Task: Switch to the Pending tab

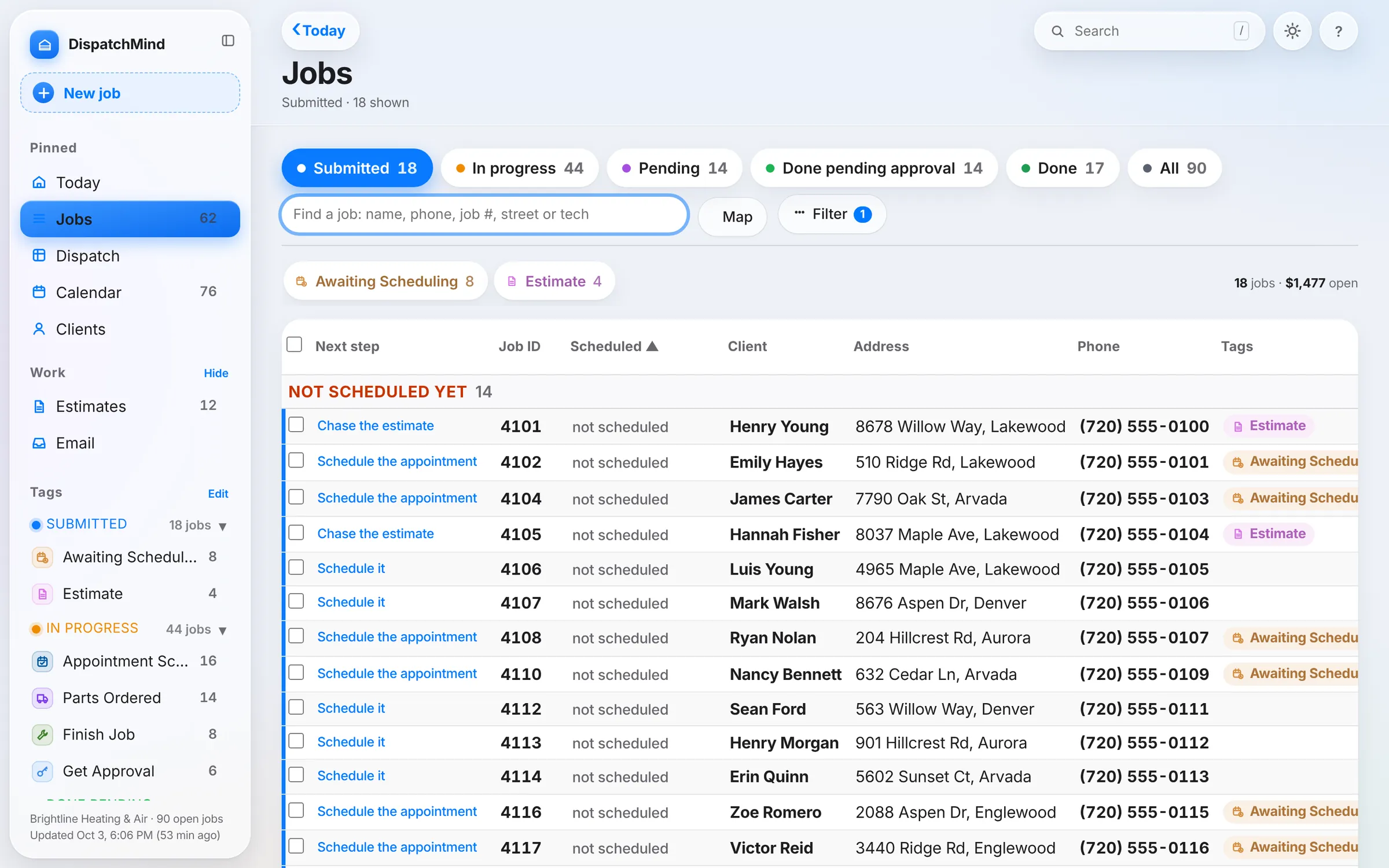Action: [x=674, y=168]
